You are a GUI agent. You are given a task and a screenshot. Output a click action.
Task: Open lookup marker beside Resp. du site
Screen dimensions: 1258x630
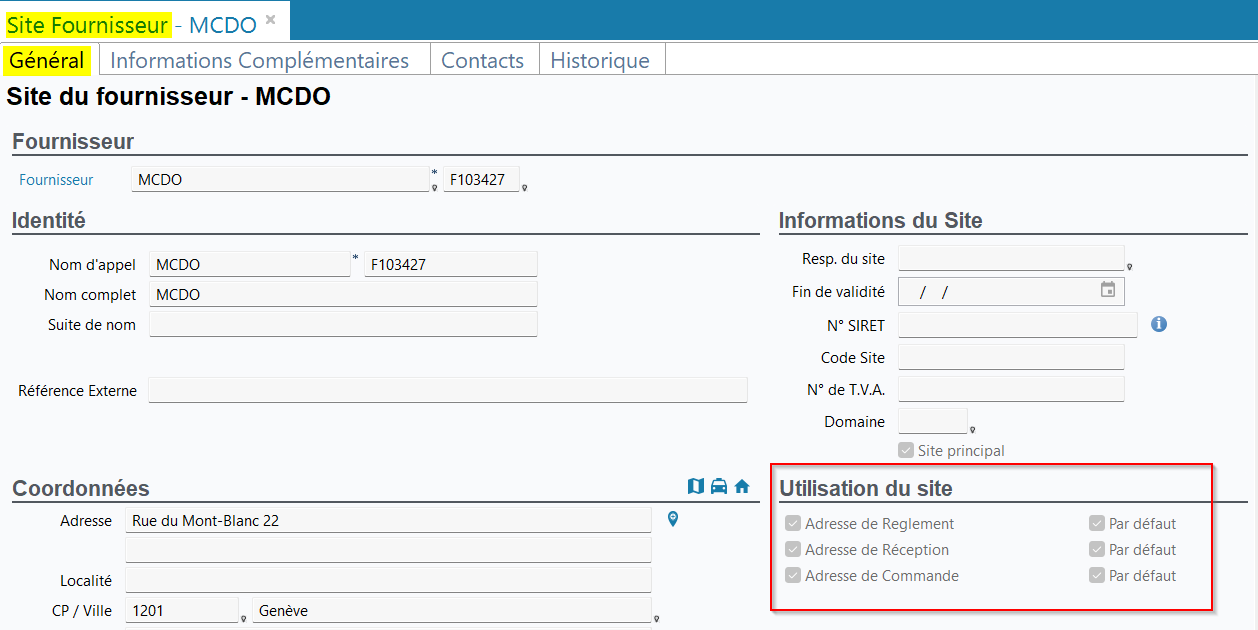pyautogui.click(x=1130, y=267)
